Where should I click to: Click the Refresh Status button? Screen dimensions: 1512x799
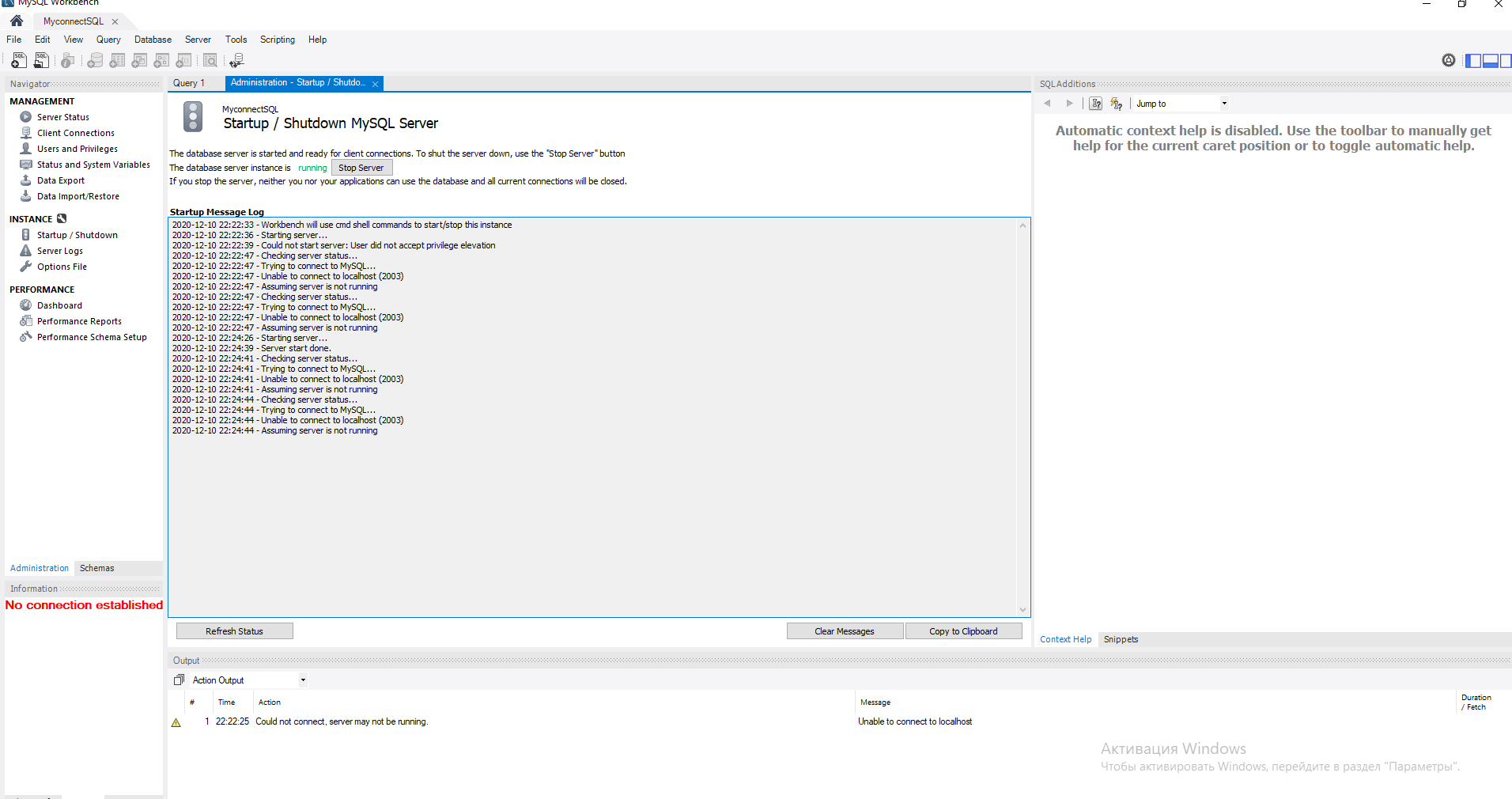click(x=234, y=631)
